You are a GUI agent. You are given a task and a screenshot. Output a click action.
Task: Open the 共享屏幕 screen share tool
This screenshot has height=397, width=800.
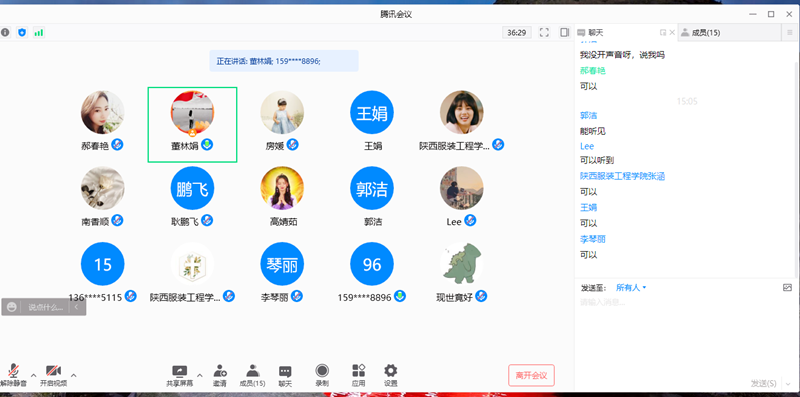pyautogui.click(x=180, y=376)
